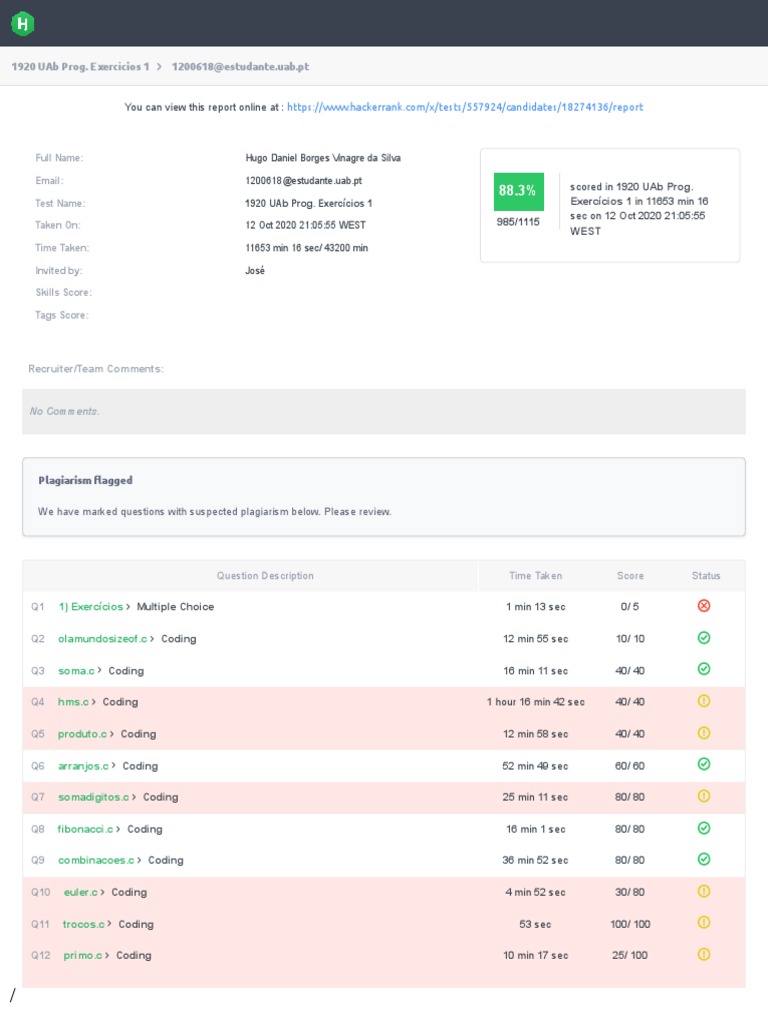Click the Plagiarism flagged notice panel
768x1024 pixels.
coord(384,496)
